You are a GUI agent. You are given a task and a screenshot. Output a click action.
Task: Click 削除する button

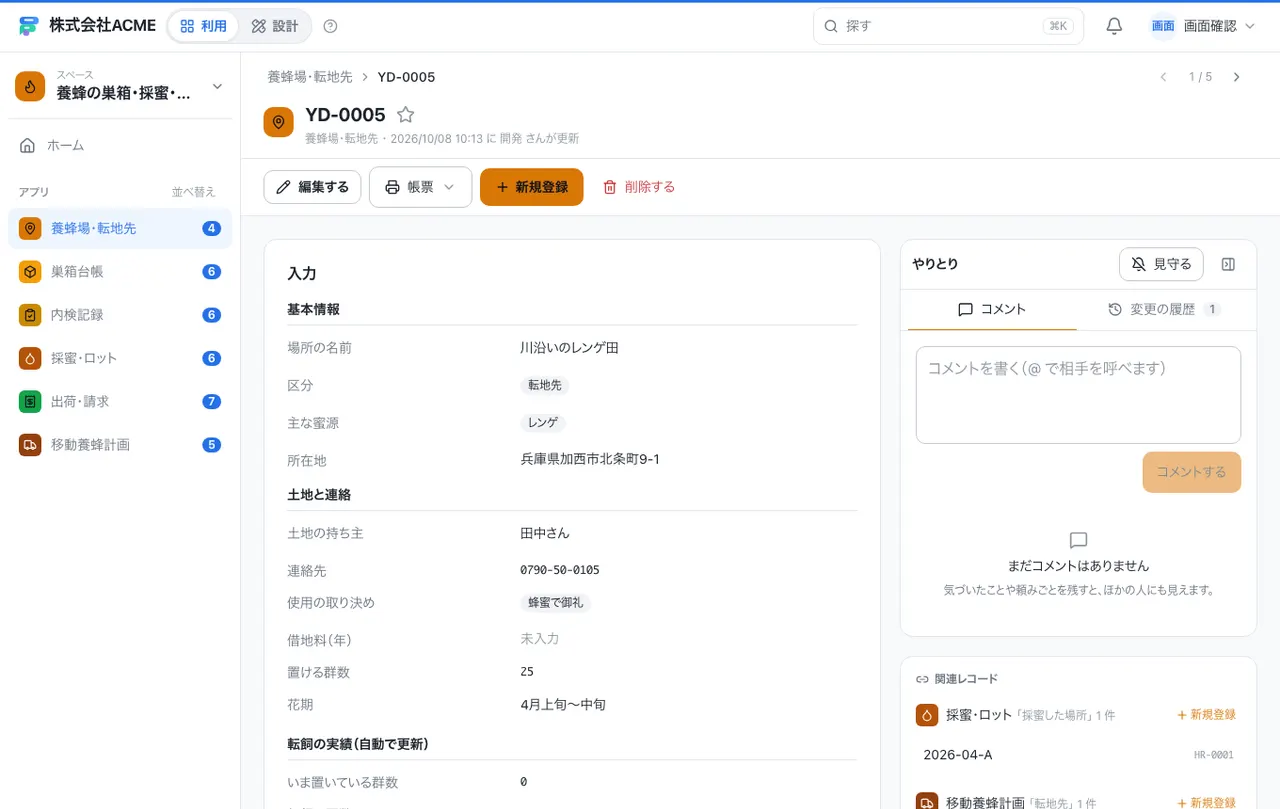[x=639, y=187]
